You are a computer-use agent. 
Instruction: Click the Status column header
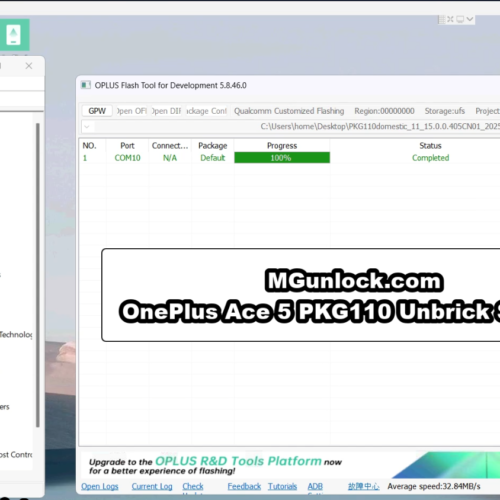[x=430, y=146]
